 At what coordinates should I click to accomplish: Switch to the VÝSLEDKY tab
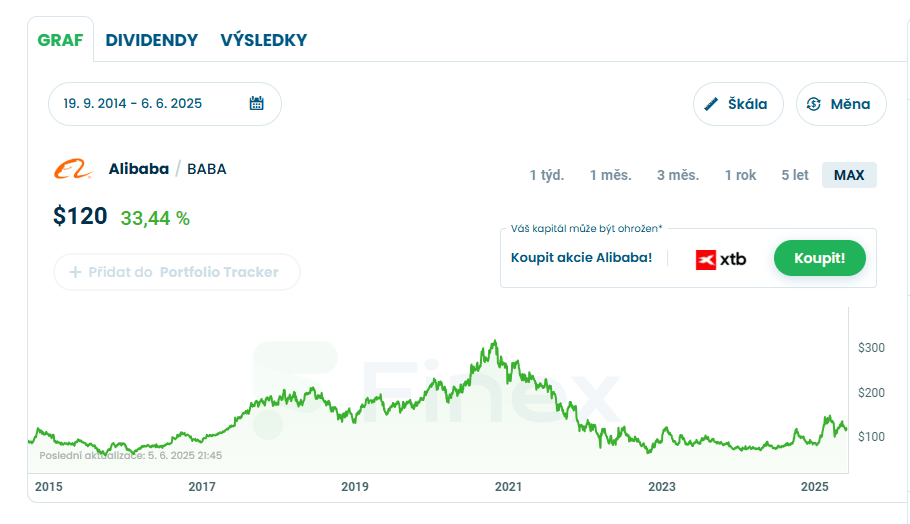[x=263, y=40]
